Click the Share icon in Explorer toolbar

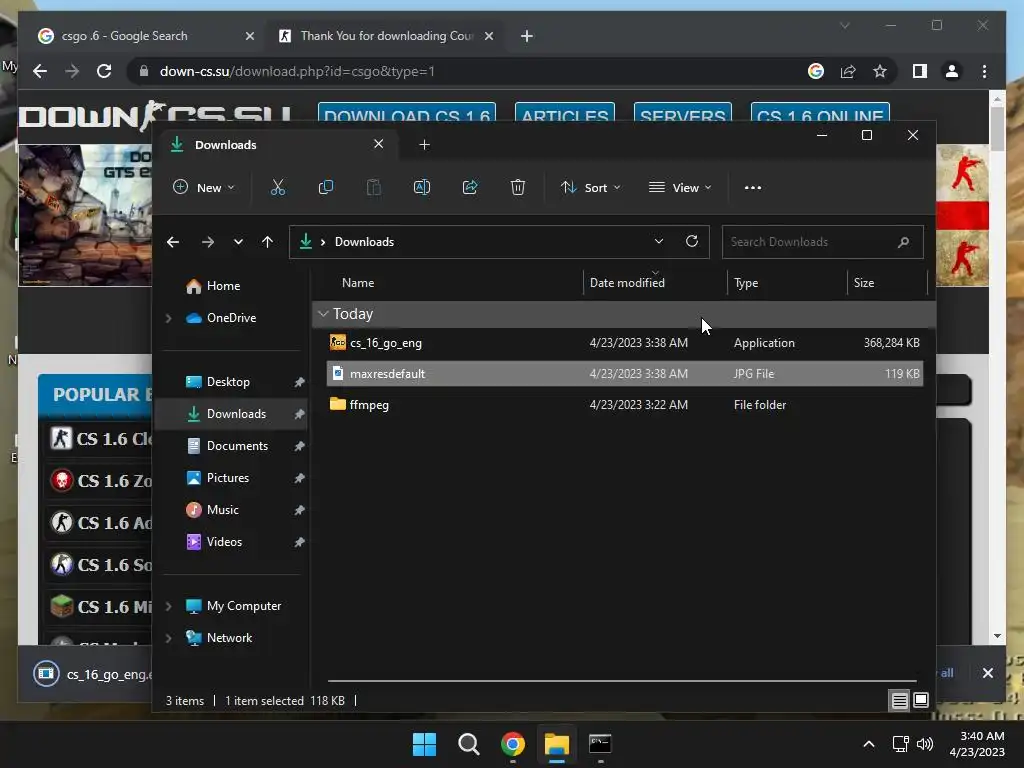click(x=470, y=187)
